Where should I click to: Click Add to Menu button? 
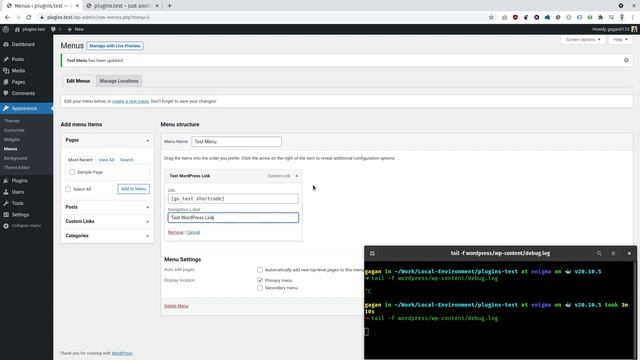point(133,189)
